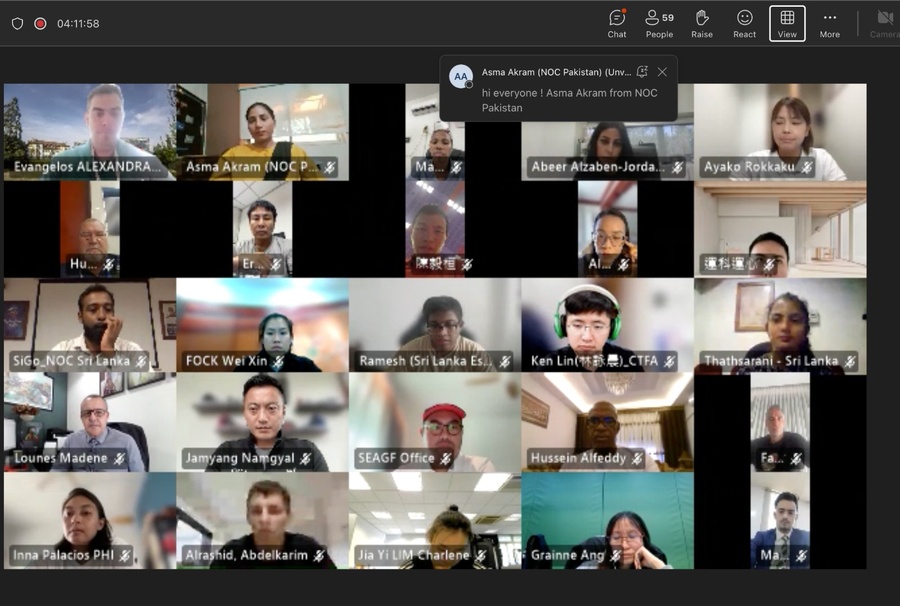
Task: Open the React emoji picker
Action: tap(745, 23)
